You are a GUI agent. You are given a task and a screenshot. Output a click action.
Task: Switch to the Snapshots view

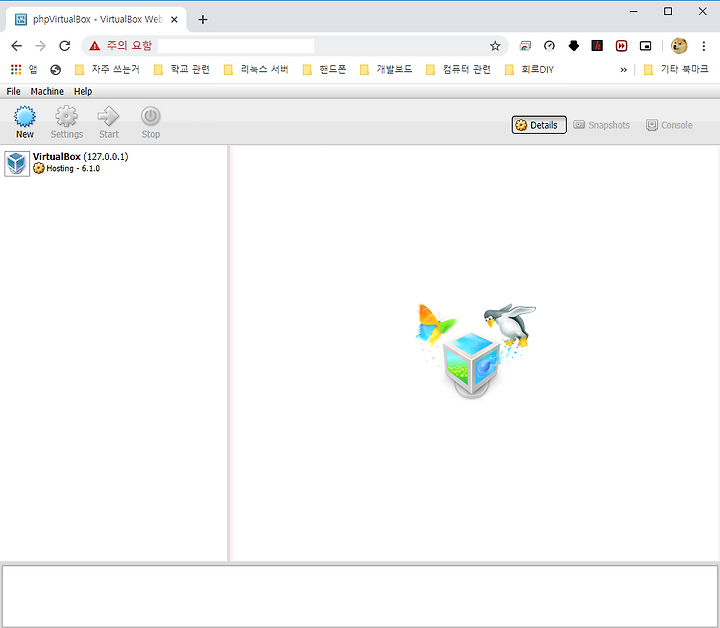click(x=602, y=125)
